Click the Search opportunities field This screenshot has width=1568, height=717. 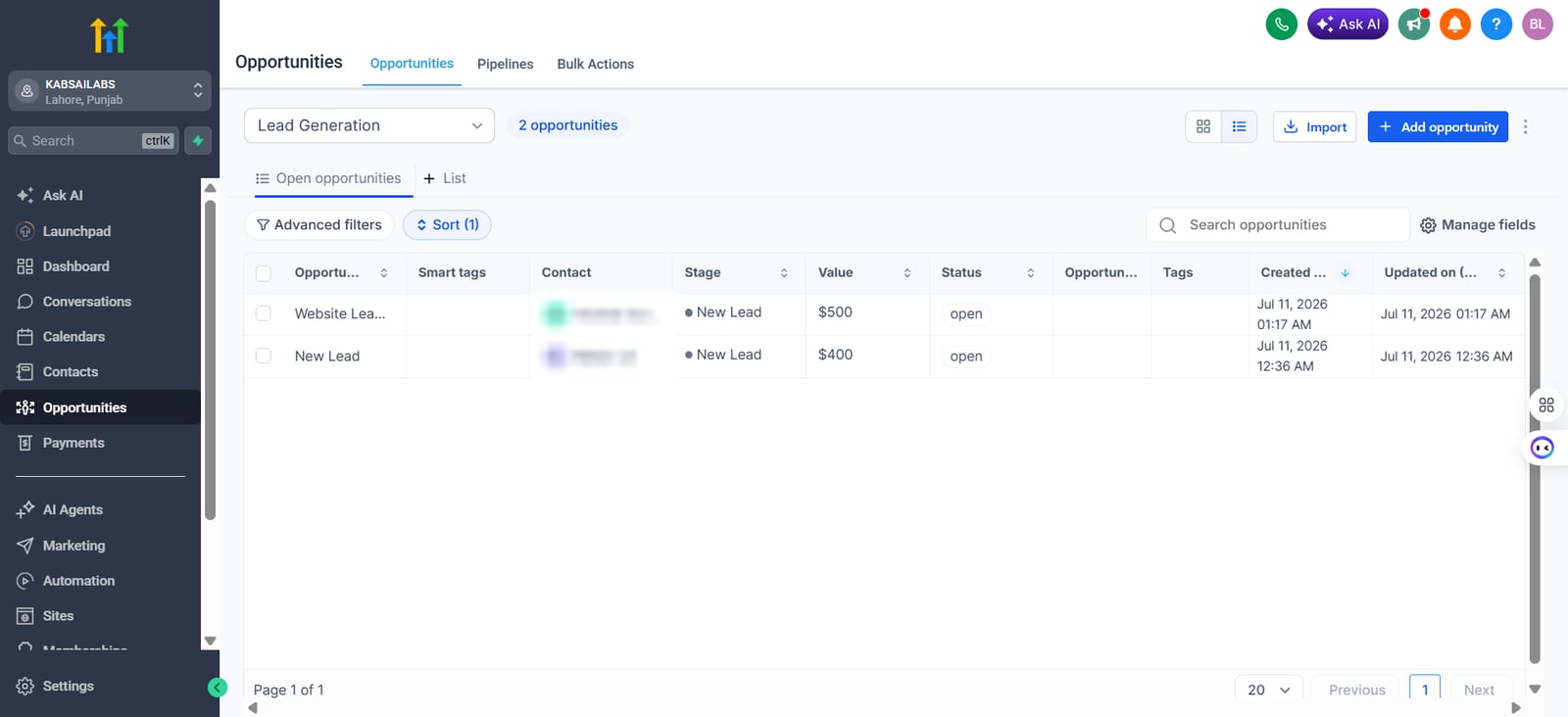(1278, 225)
